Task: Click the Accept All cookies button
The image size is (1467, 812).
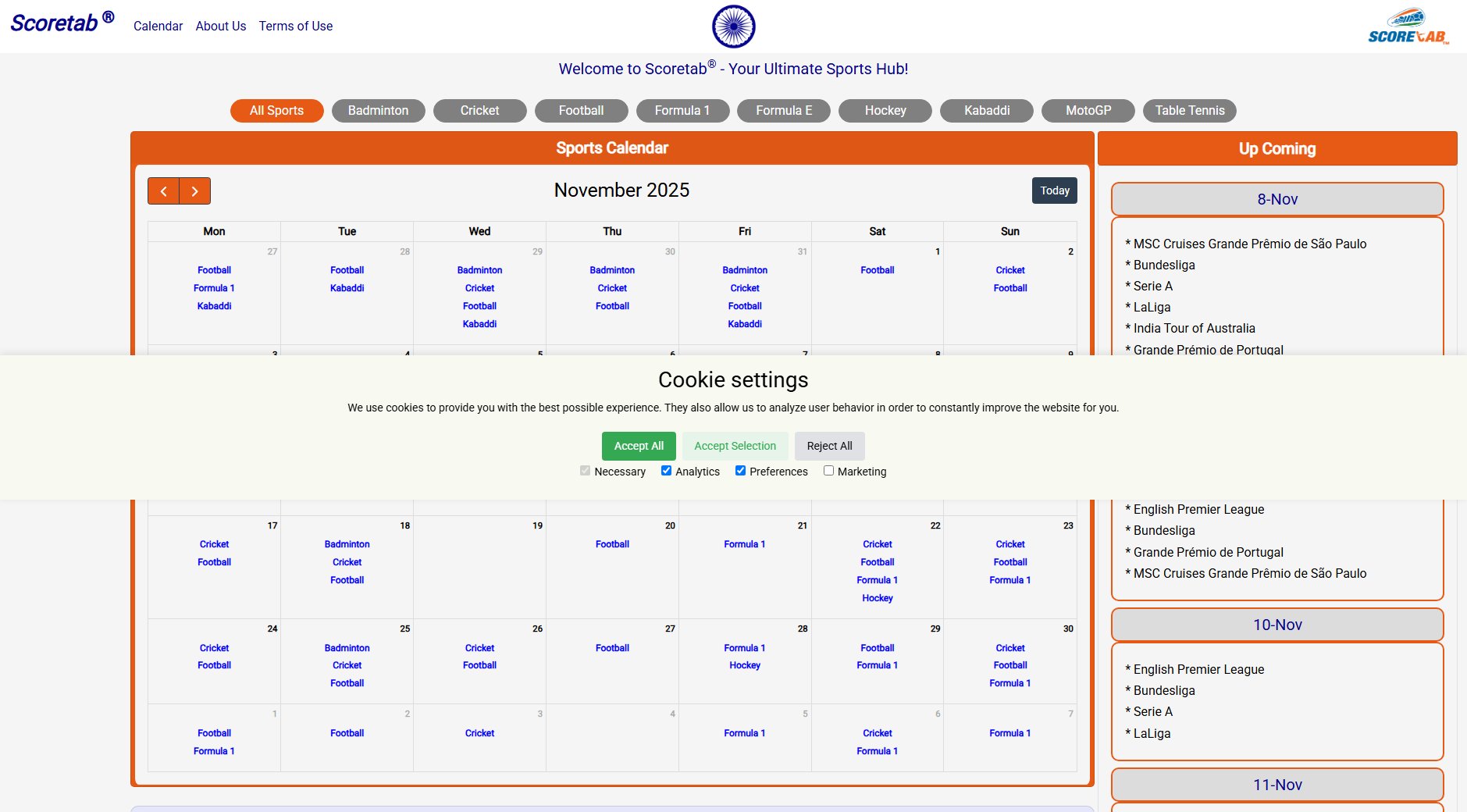Action: point(638,446)
